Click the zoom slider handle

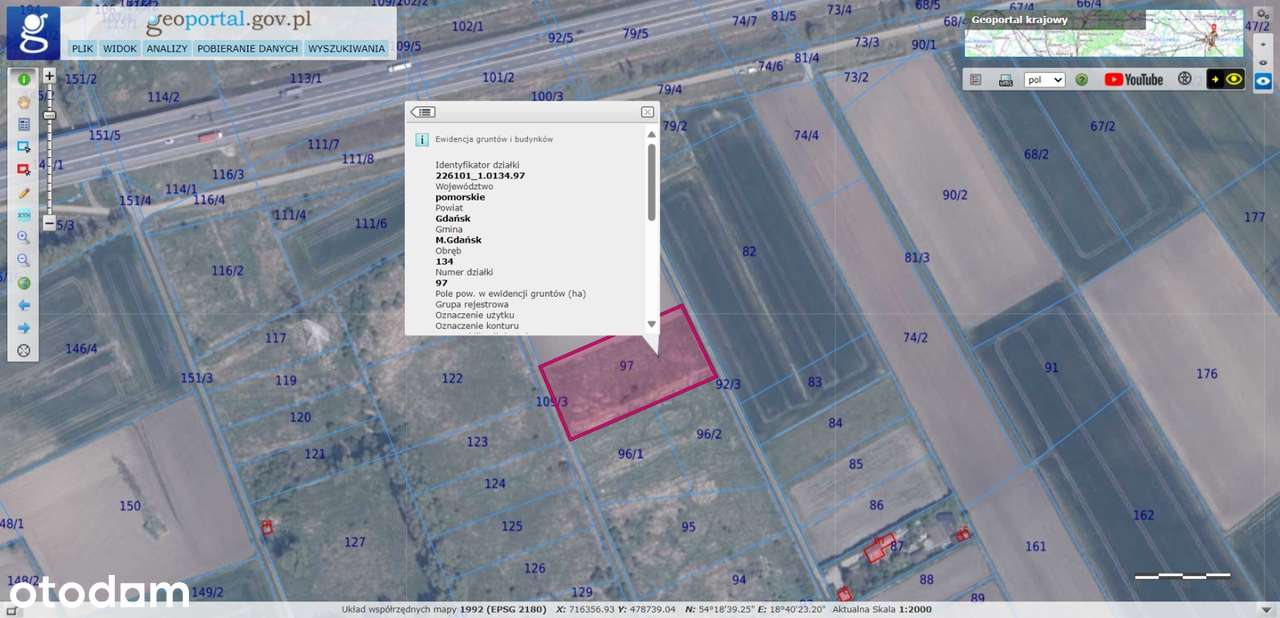(49, 115)
